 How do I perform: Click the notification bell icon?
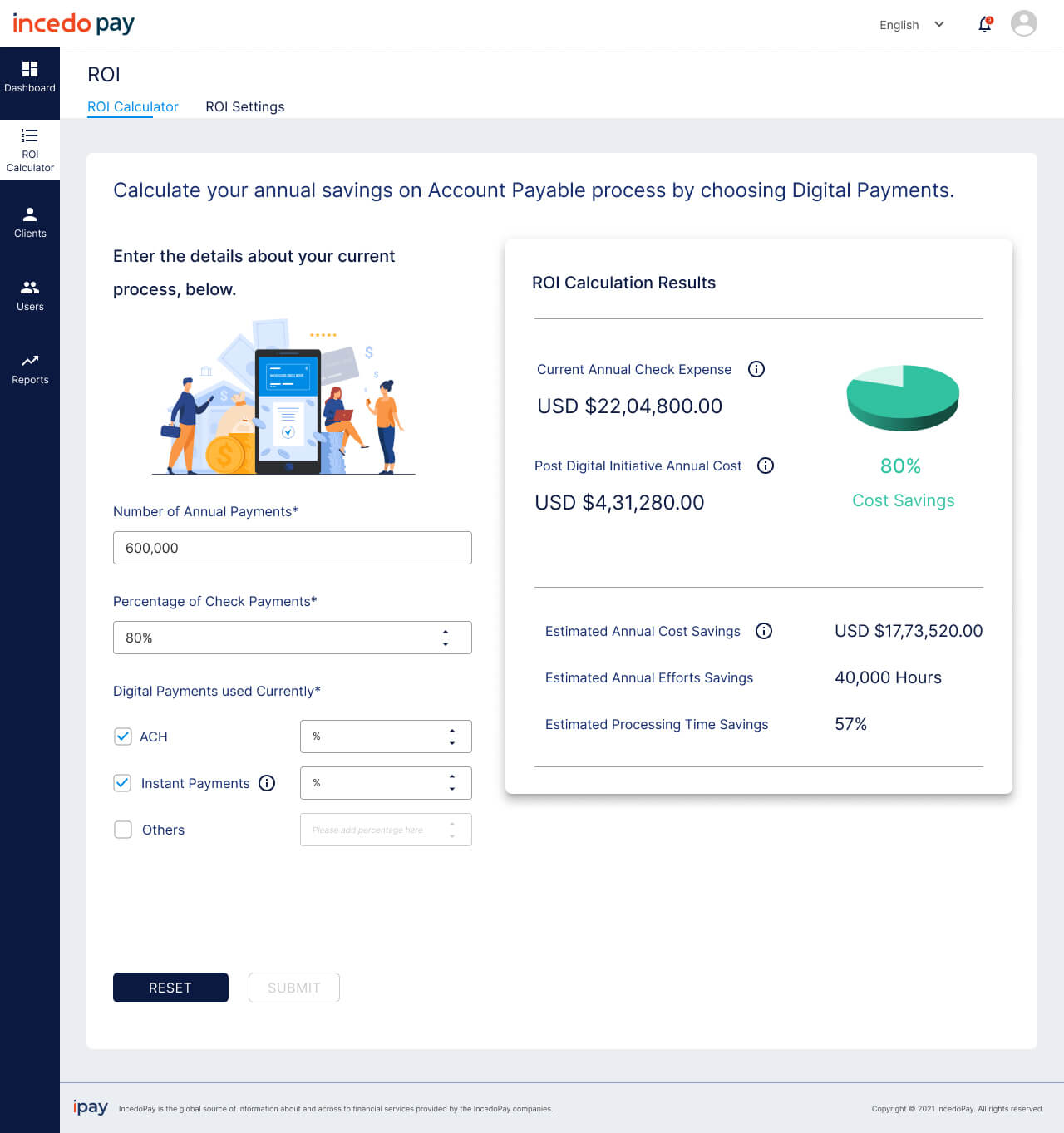[x=984, y=24]
